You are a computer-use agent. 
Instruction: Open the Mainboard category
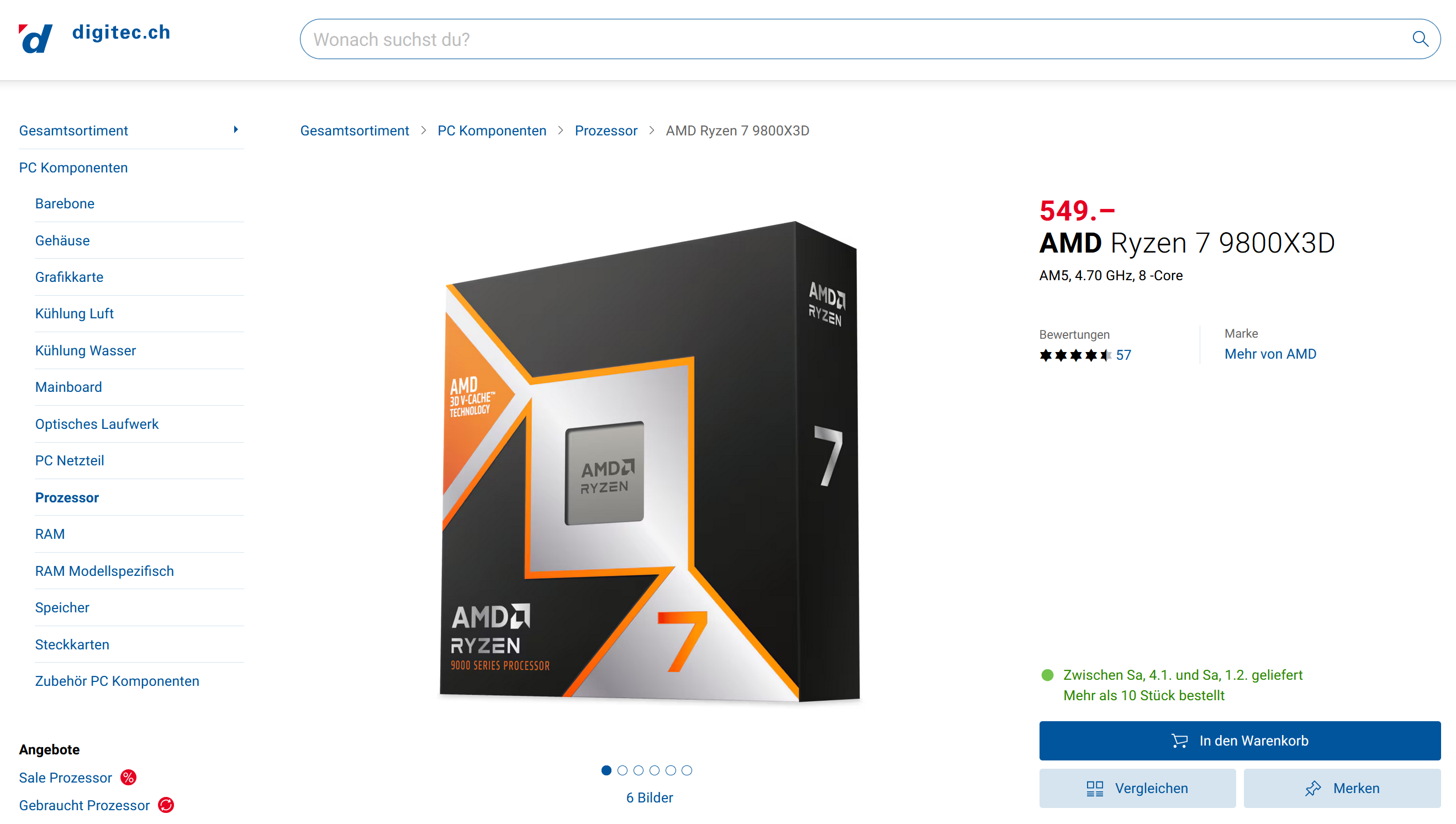click(68, 387)
